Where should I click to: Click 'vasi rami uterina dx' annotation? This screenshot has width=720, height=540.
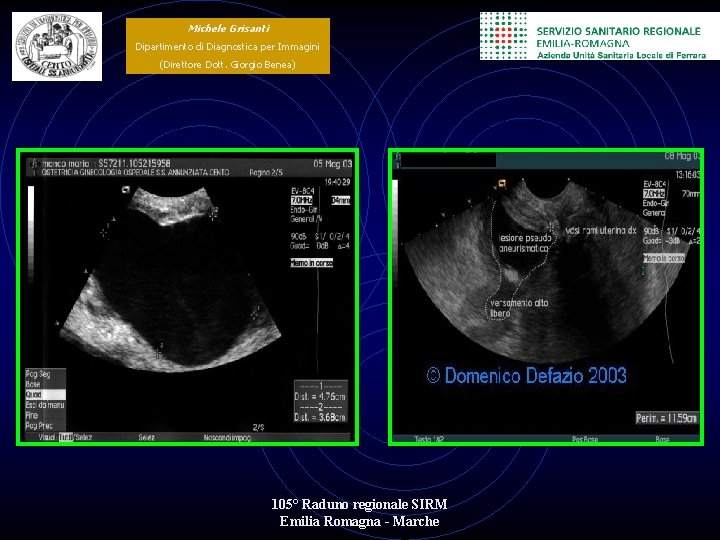(x=601, y=231)
